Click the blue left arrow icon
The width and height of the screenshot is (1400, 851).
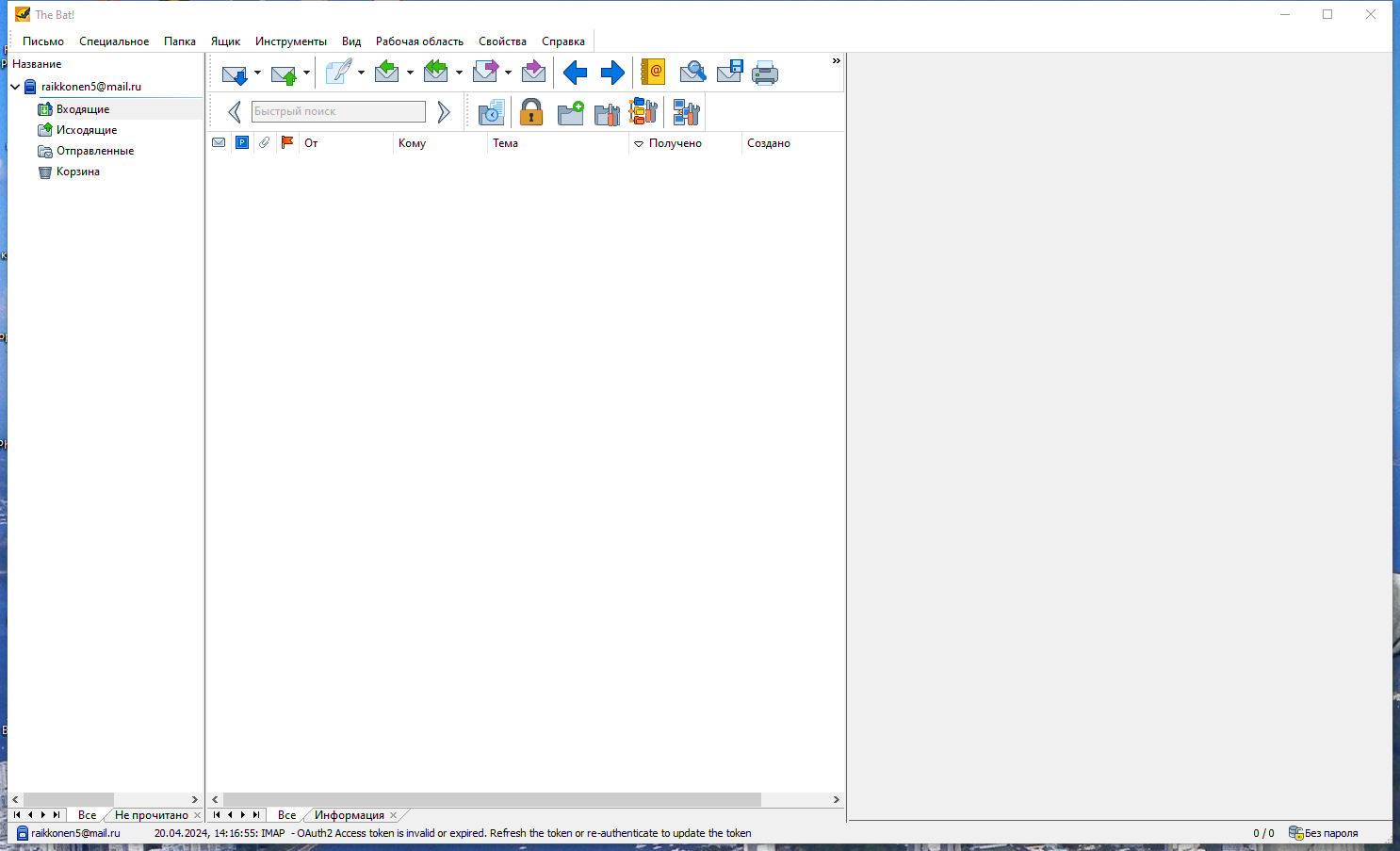[x=575, y=73]
